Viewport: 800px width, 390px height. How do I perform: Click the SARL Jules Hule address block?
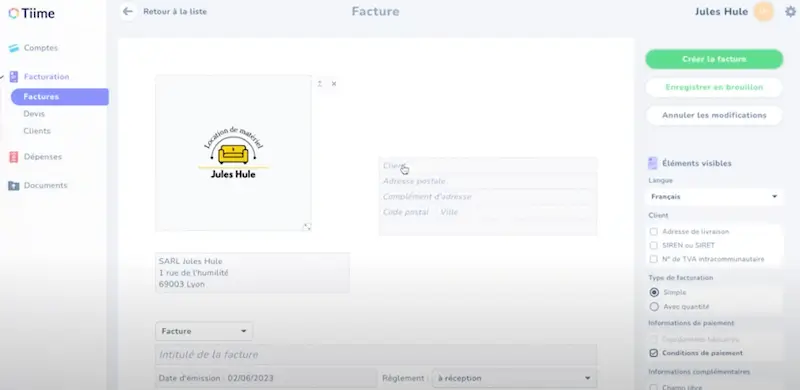point(252,273)
